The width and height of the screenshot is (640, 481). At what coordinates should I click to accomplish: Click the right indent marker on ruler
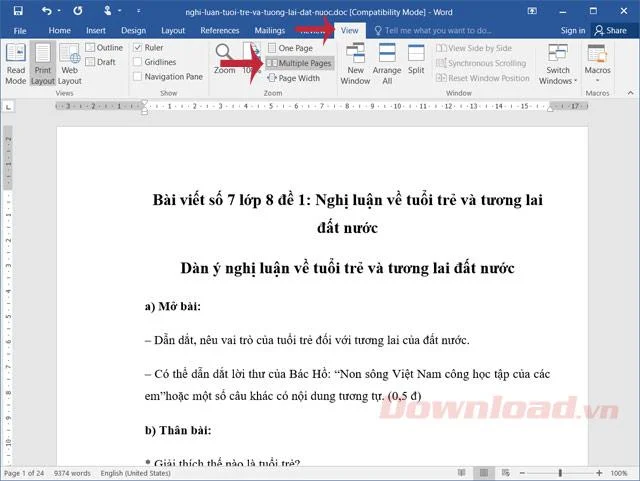550,109
